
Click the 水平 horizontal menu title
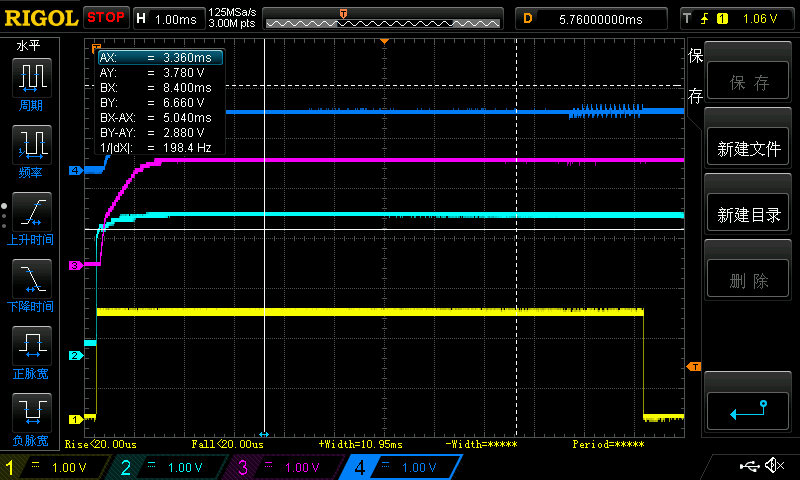click(28, 46)
